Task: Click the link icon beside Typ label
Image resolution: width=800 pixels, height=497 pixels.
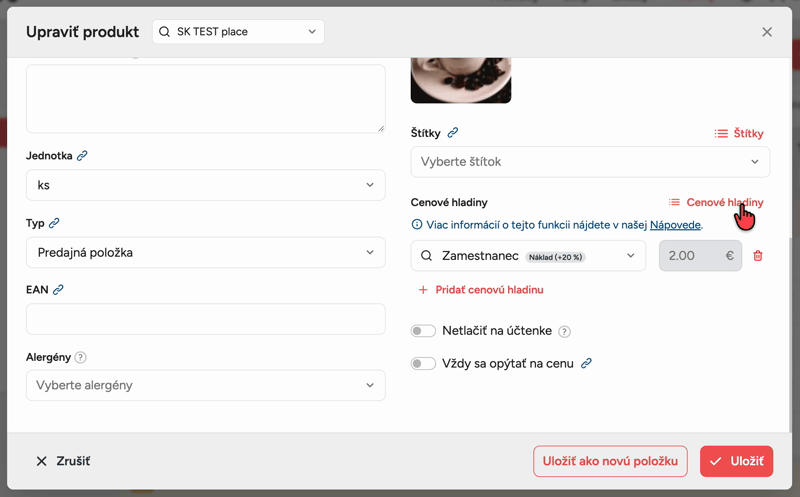Action: 54,223
